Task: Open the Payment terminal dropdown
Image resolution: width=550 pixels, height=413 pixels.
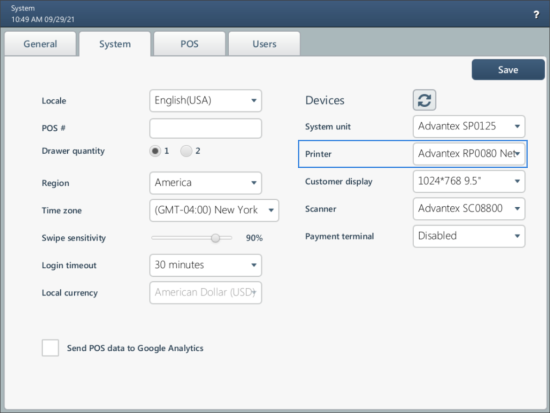Action: click(x=469, y=236)
